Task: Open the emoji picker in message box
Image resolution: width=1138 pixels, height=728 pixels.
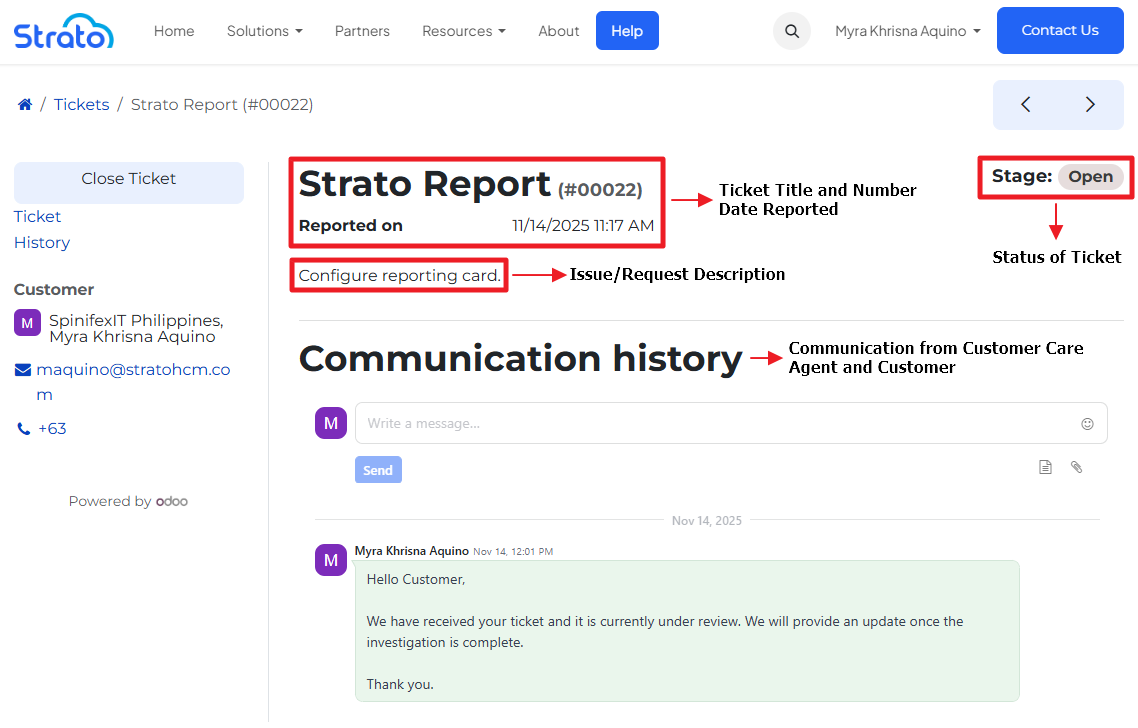Action: click(x=1087, y=424)
